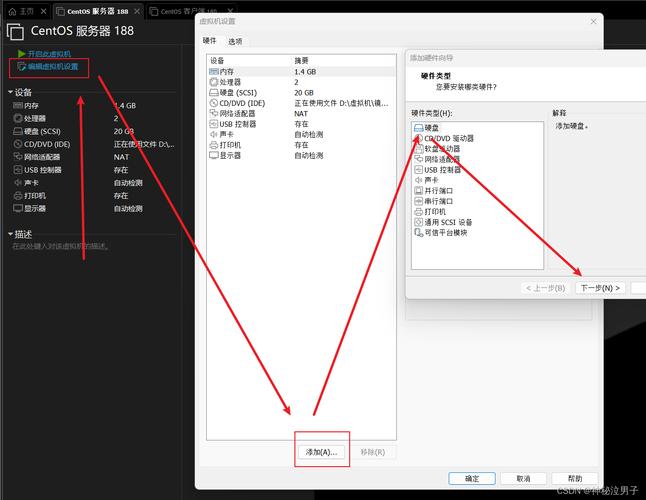The width and height of the screenshot is (646, 500).
Task: Select 声卡 sound card icon in main window
Action: pos(18,182)
